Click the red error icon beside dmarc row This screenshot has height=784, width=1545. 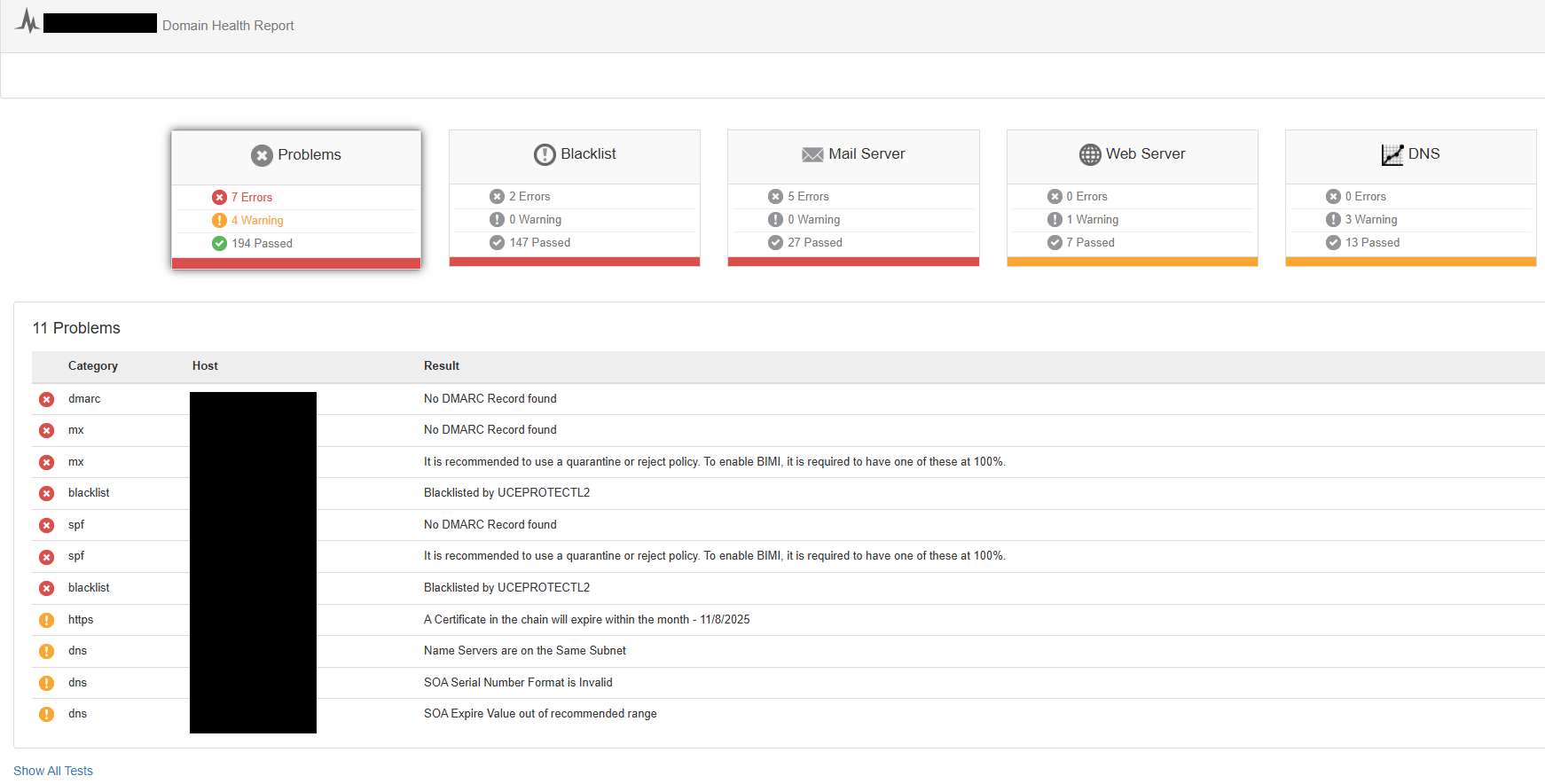tap(46, 399)
